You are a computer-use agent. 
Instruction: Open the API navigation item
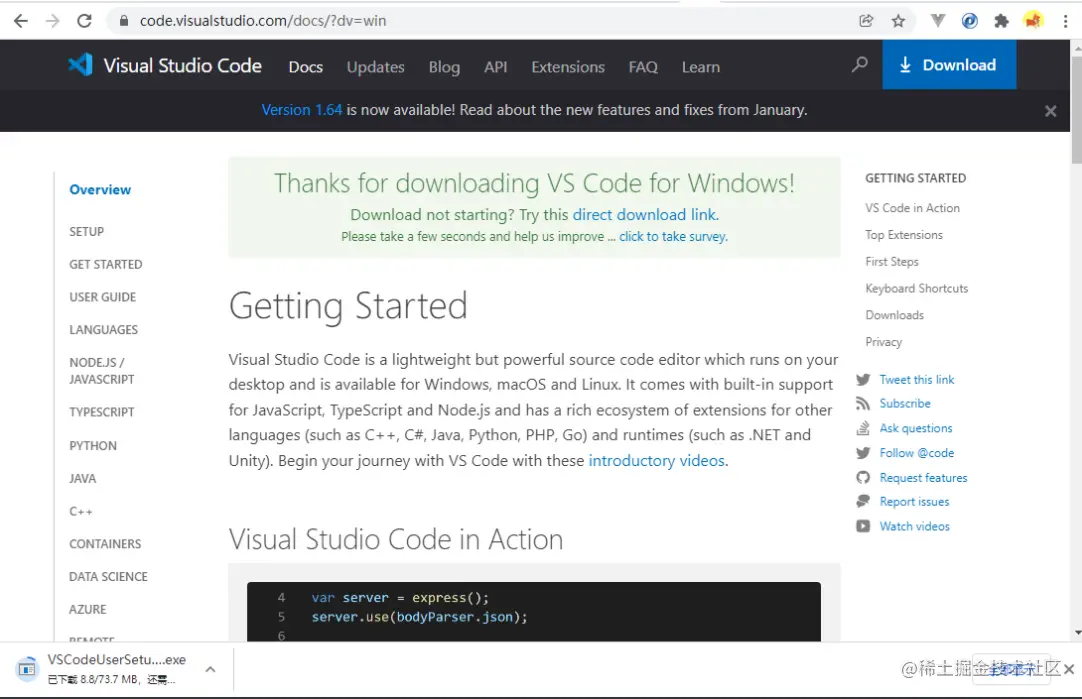pos(495,67)
